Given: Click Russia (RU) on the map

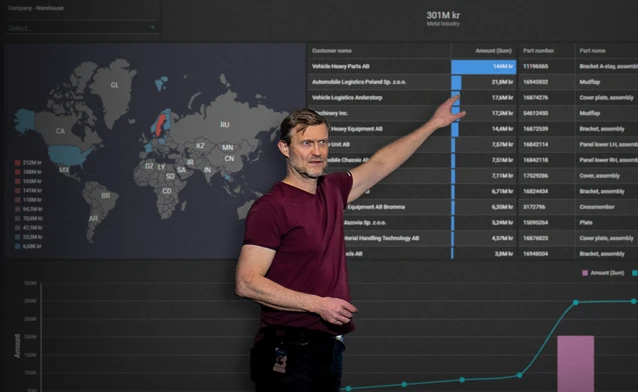Looking at the screenshot, I should point(225,125).
